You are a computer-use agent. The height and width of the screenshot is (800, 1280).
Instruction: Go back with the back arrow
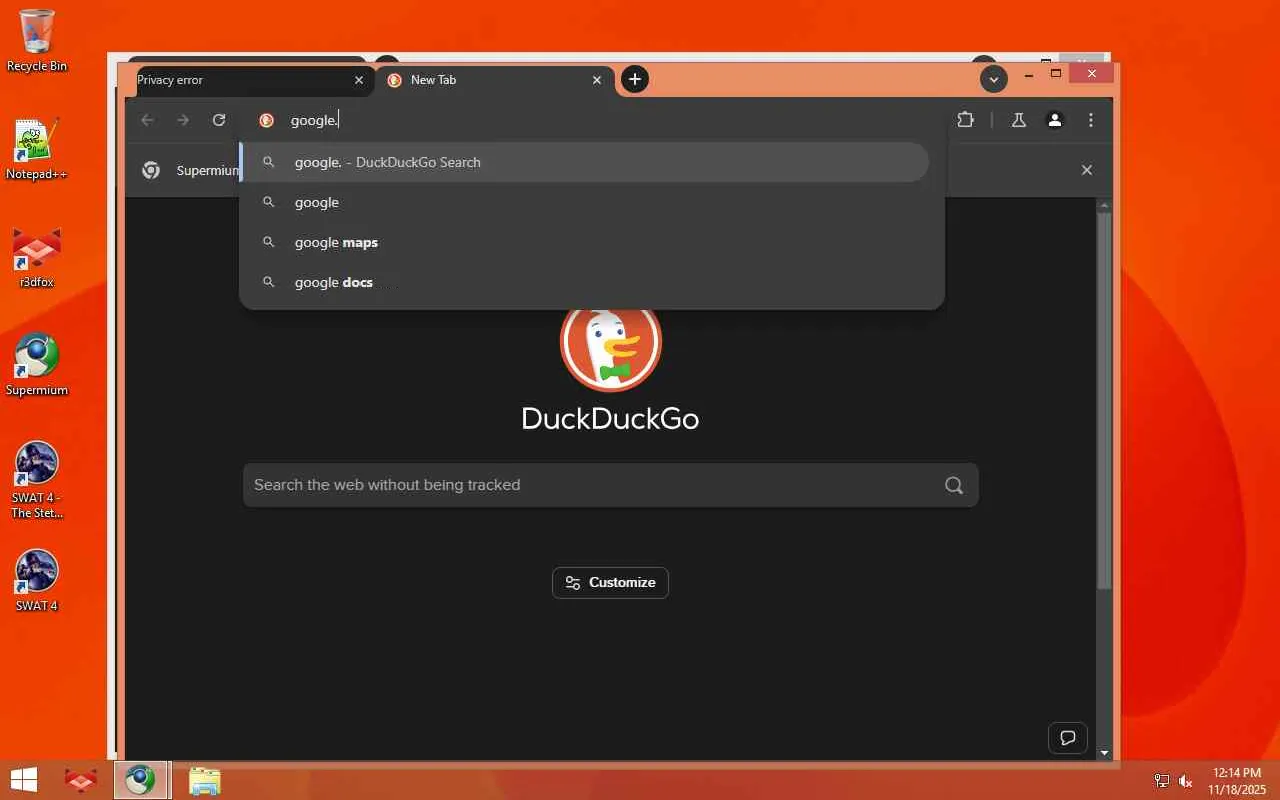148,120
